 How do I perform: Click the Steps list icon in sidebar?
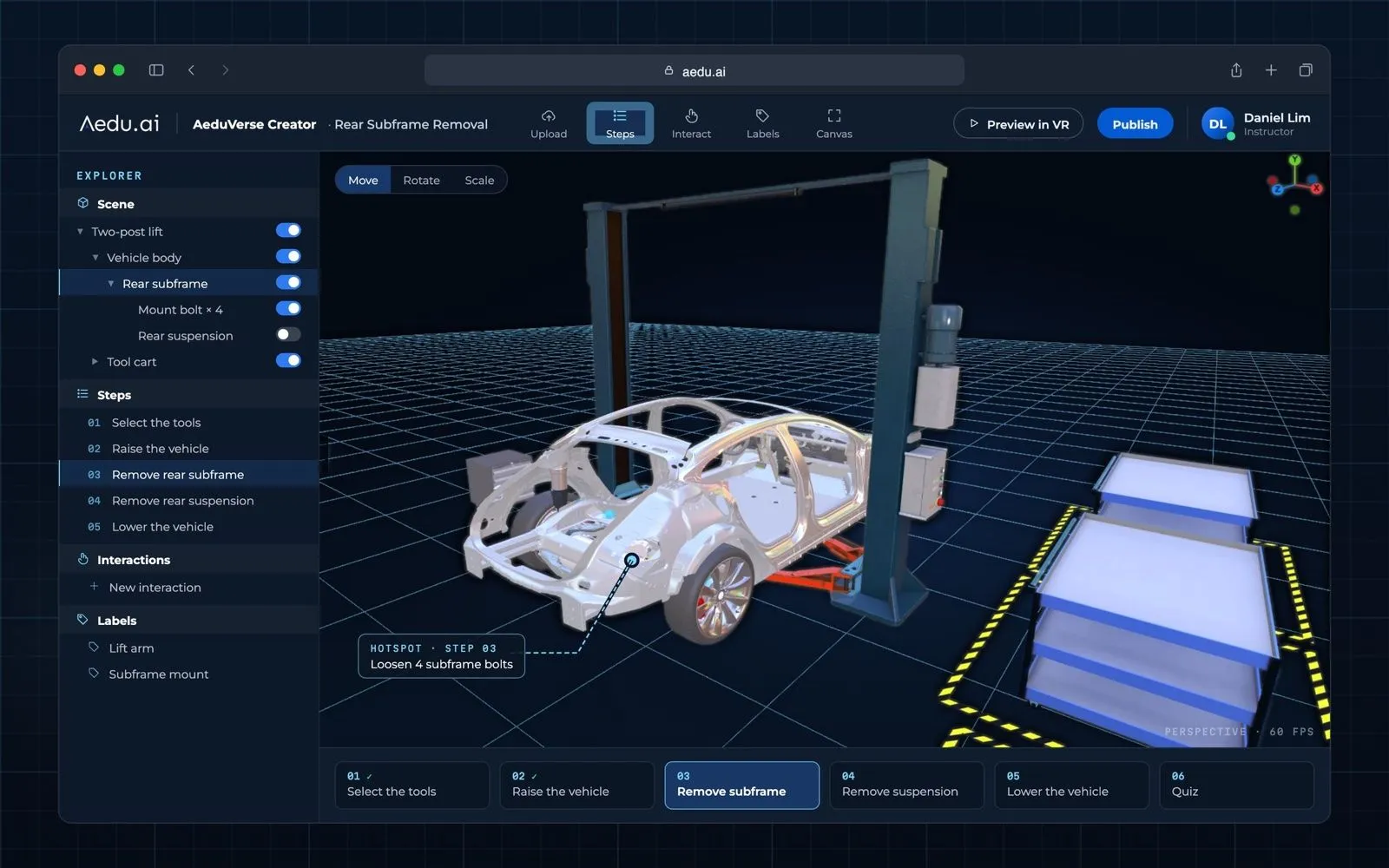[x=82, y=394]
